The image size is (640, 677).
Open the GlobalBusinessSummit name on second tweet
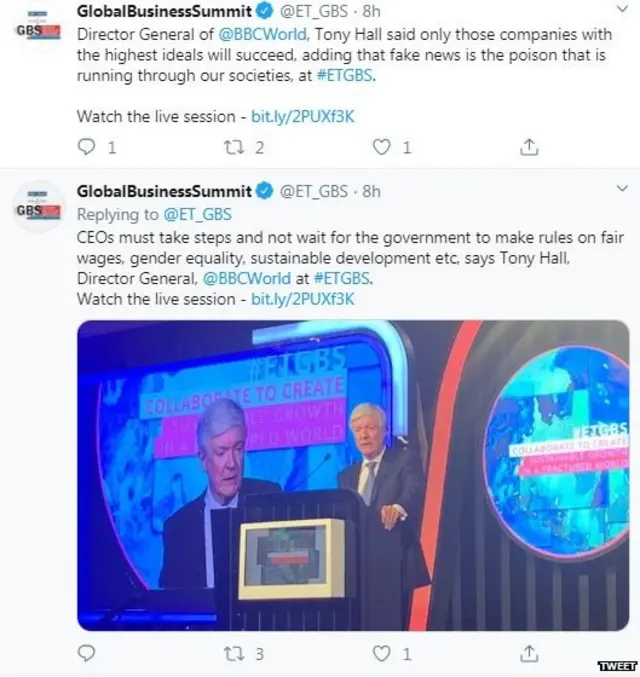point(164,191)
